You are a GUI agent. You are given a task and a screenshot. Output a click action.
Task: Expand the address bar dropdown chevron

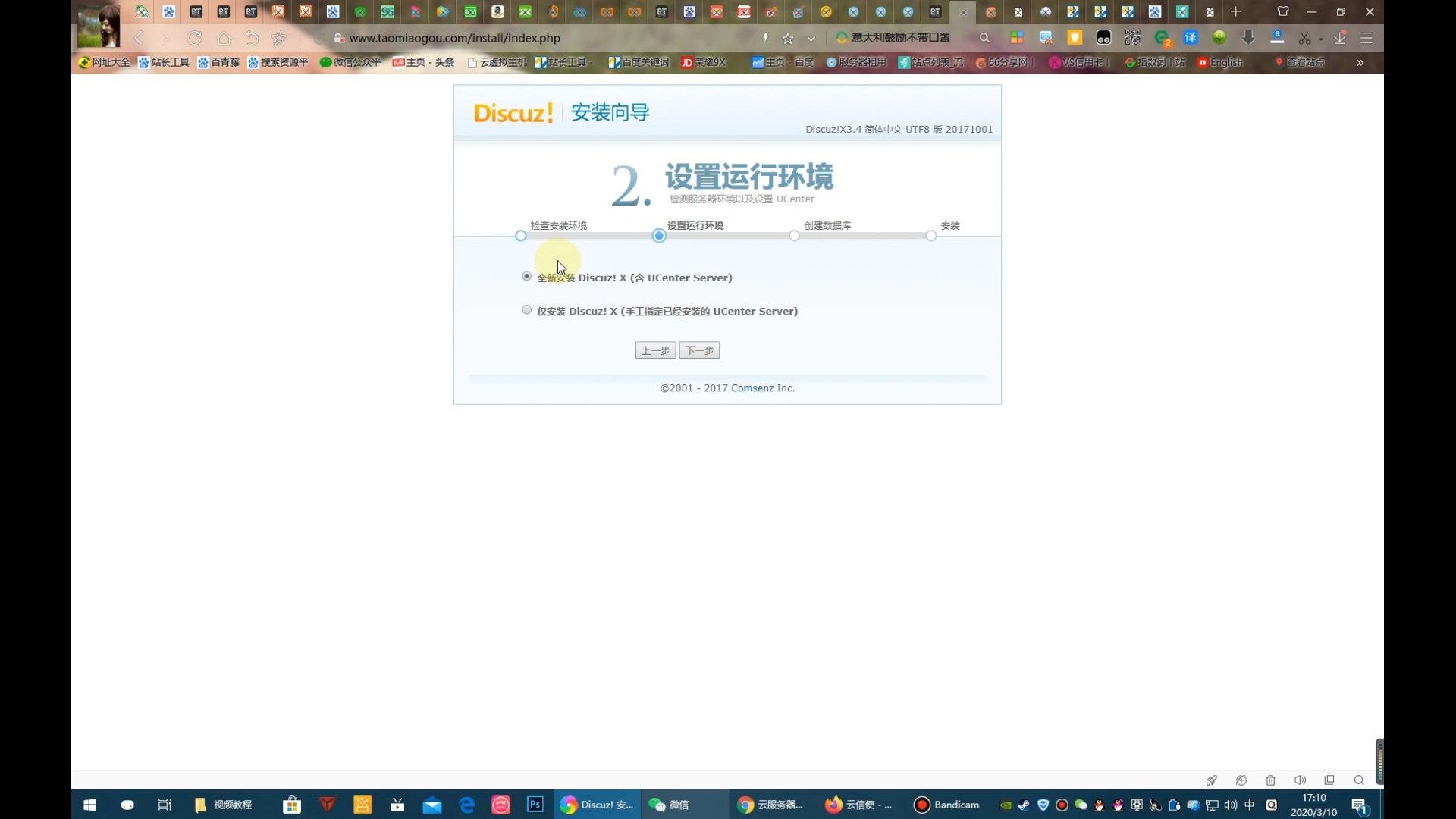811,38
